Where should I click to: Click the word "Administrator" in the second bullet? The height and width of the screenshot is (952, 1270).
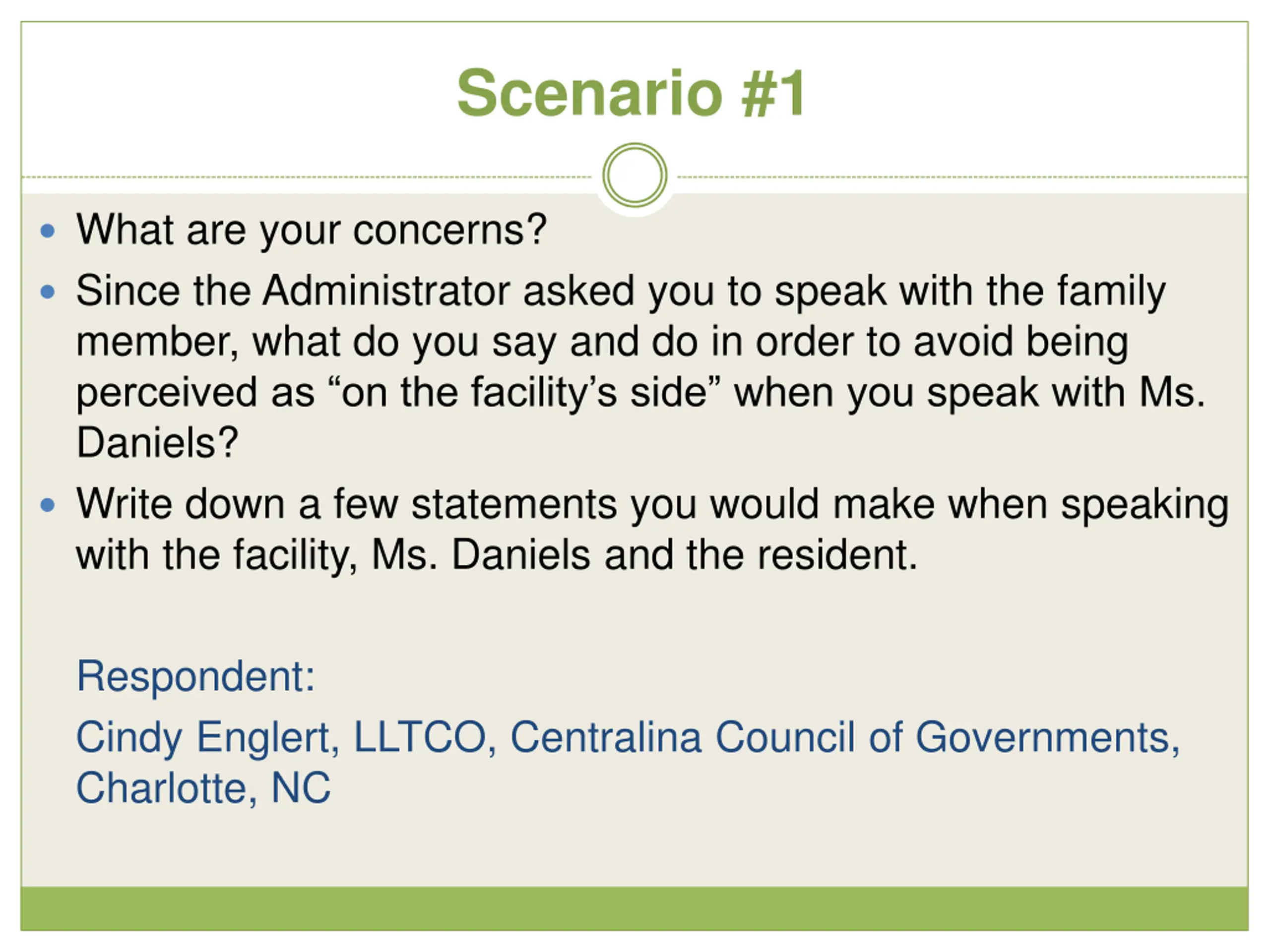coord(386,292)
